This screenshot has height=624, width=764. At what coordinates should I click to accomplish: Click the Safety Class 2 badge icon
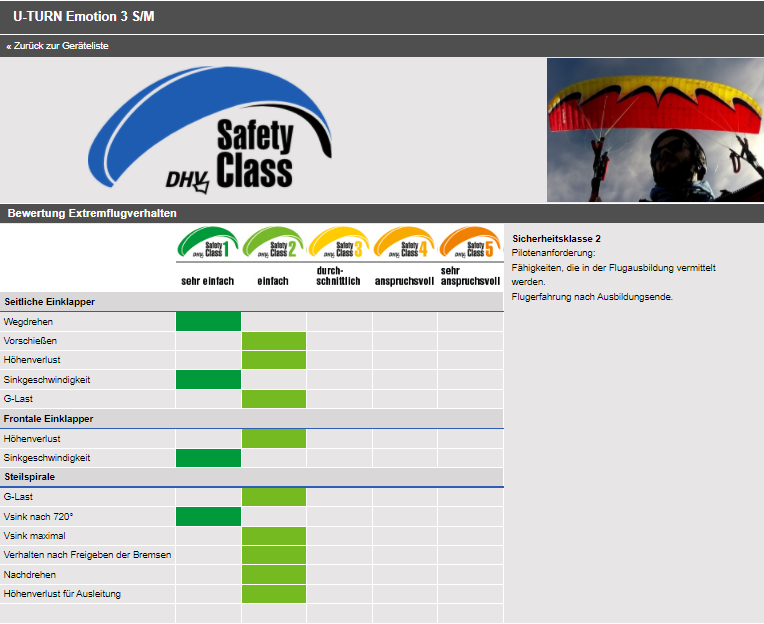(273, 242)
